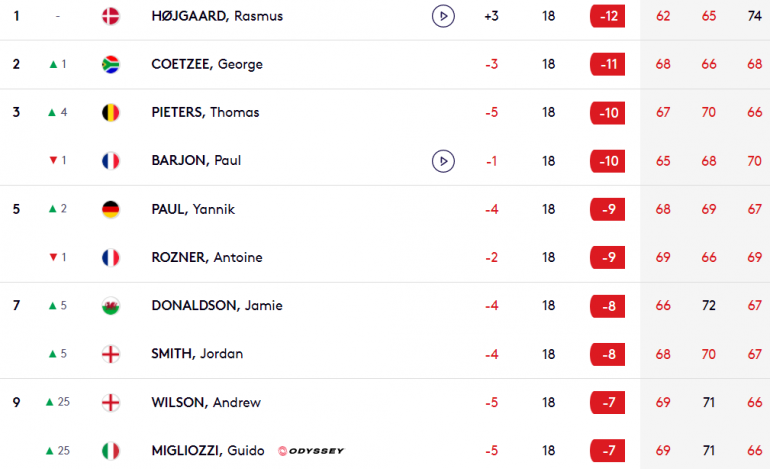This screenshot has height=469, width=770.
Task: Click the green up arrow for Wilson's position change
Action: [x=50, y=402]
